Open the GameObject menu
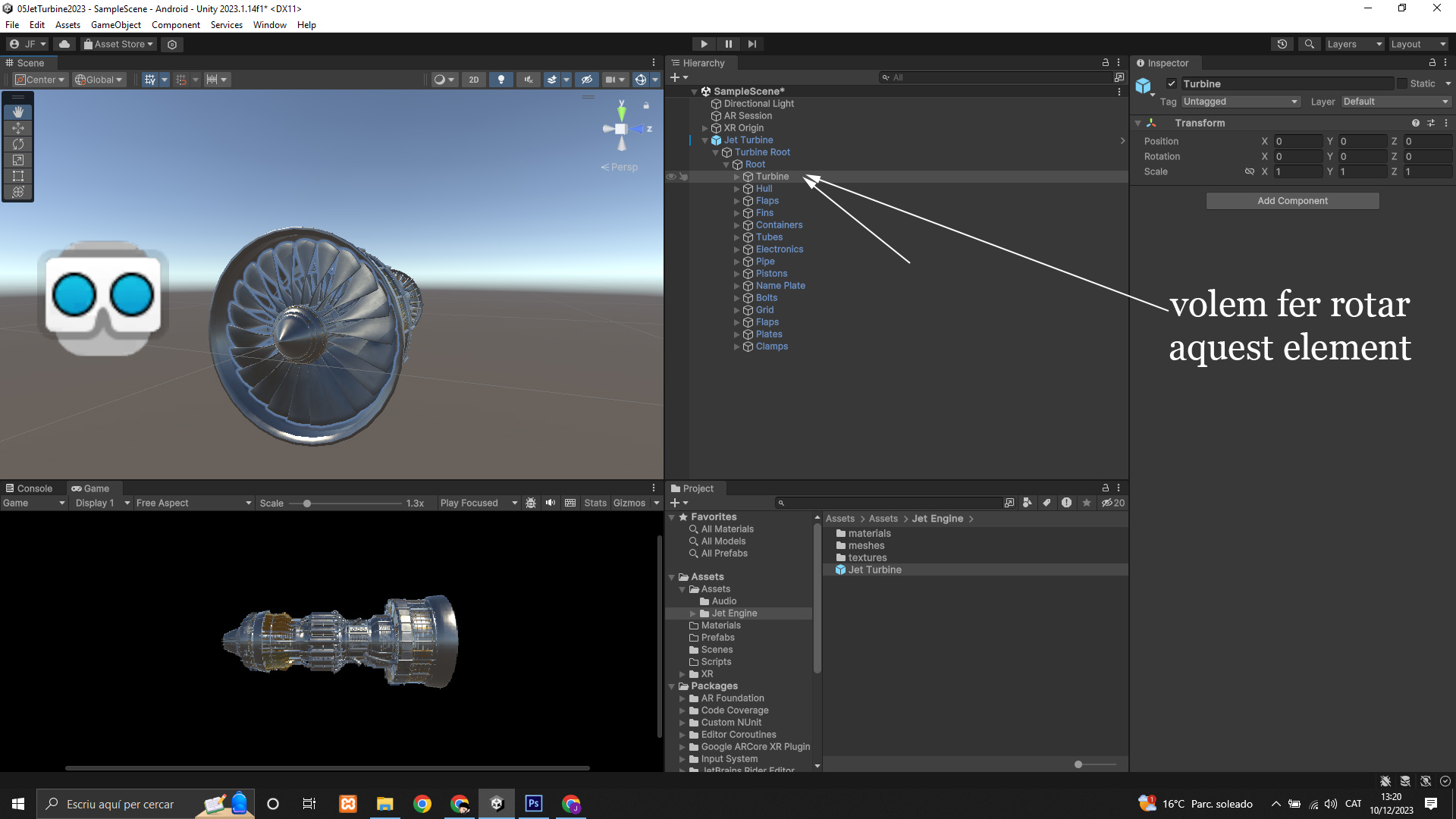1456x819 pixels. [x=115, y=25]
